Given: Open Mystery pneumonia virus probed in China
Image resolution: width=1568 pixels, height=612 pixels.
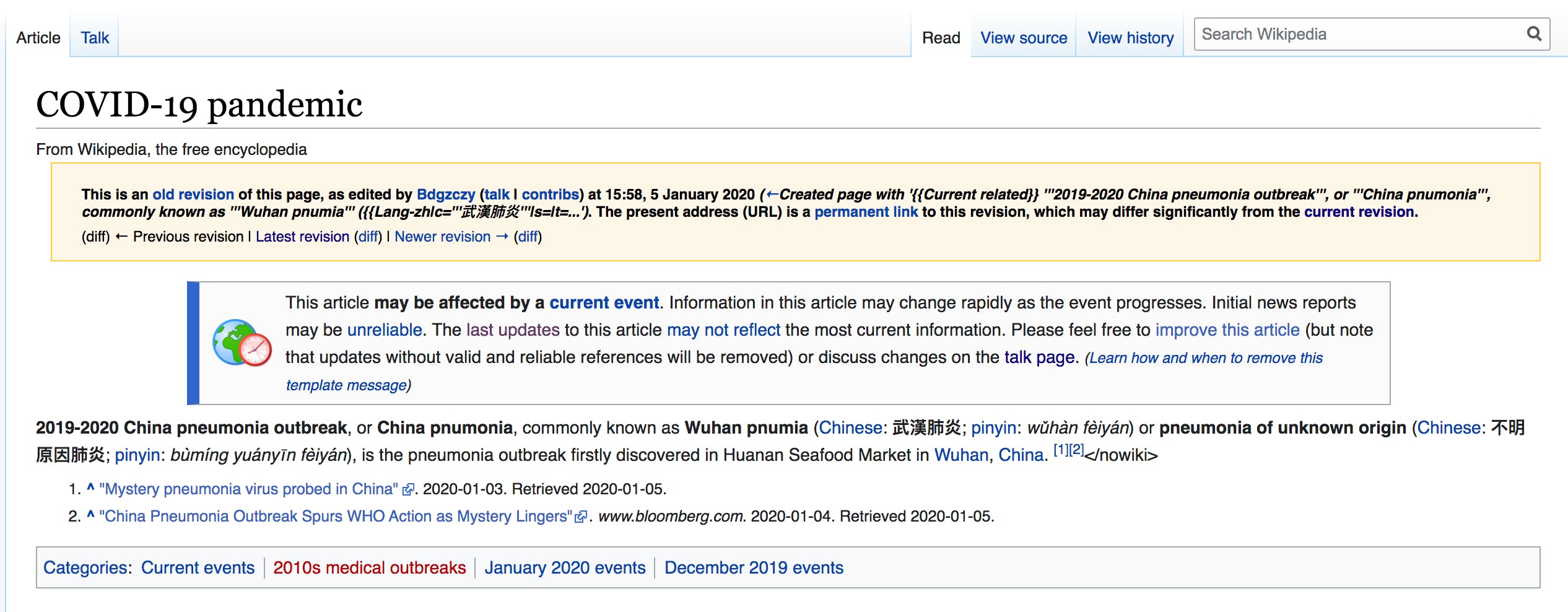Looking at the screenshot, I should coord(248,489).
